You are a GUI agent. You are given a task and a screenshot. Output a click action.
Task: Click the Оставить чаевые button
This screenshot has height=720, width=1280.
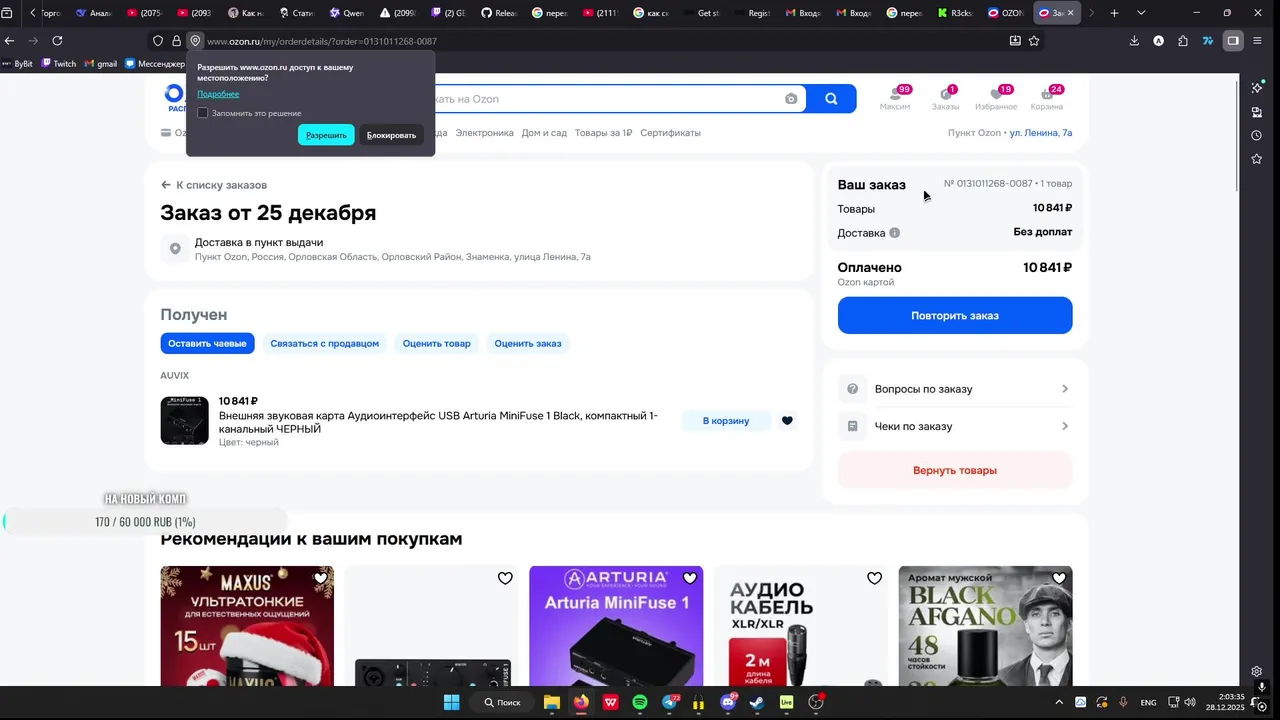point(207,343)
